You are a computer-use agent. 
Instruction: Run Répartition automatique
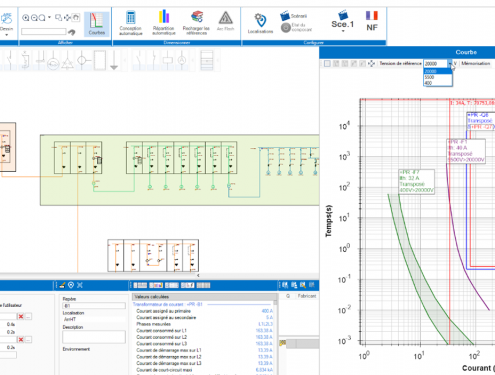164,23
